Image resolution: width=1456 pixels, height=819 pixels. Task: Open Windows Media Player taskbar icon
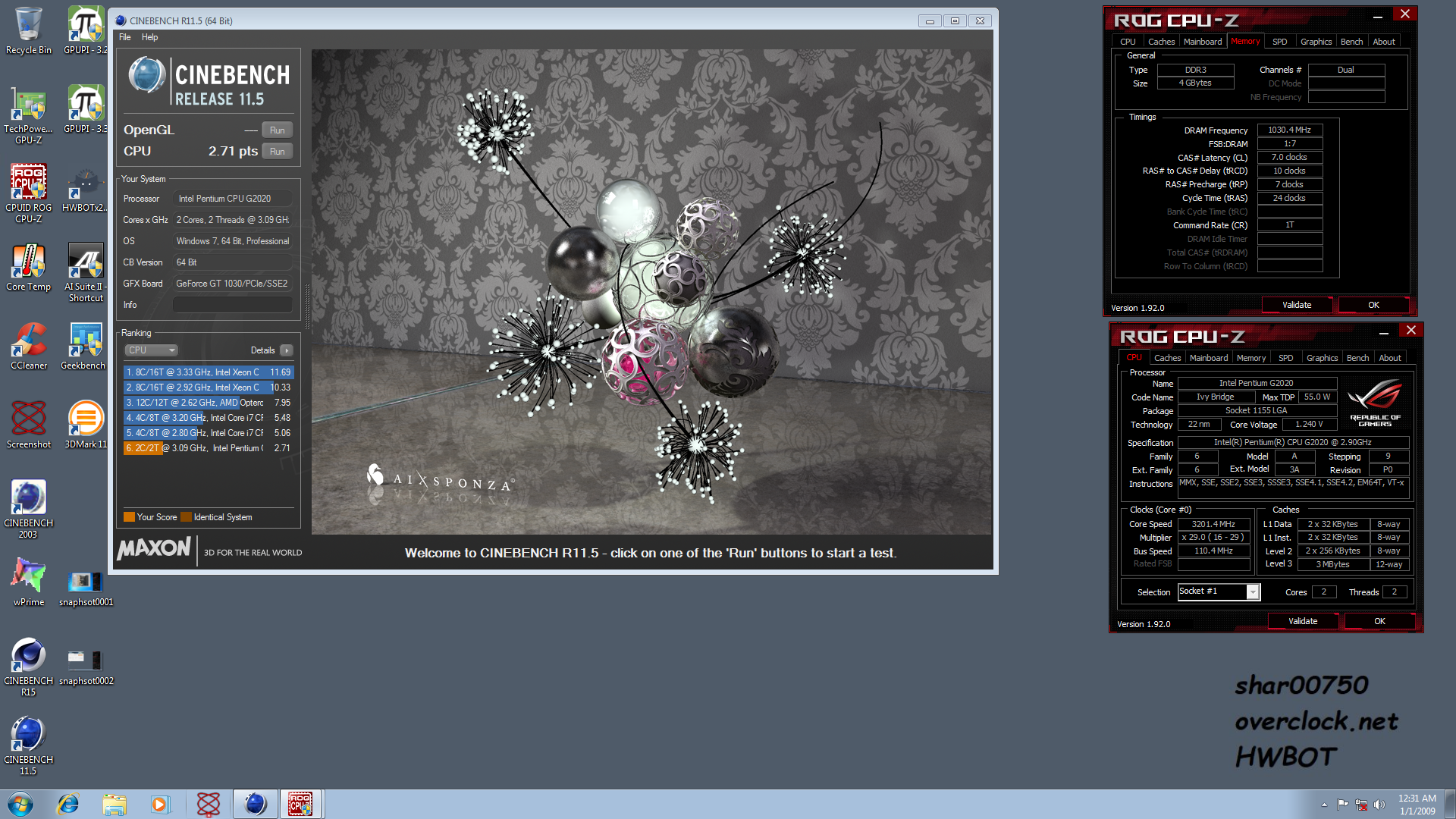(160, 804)
